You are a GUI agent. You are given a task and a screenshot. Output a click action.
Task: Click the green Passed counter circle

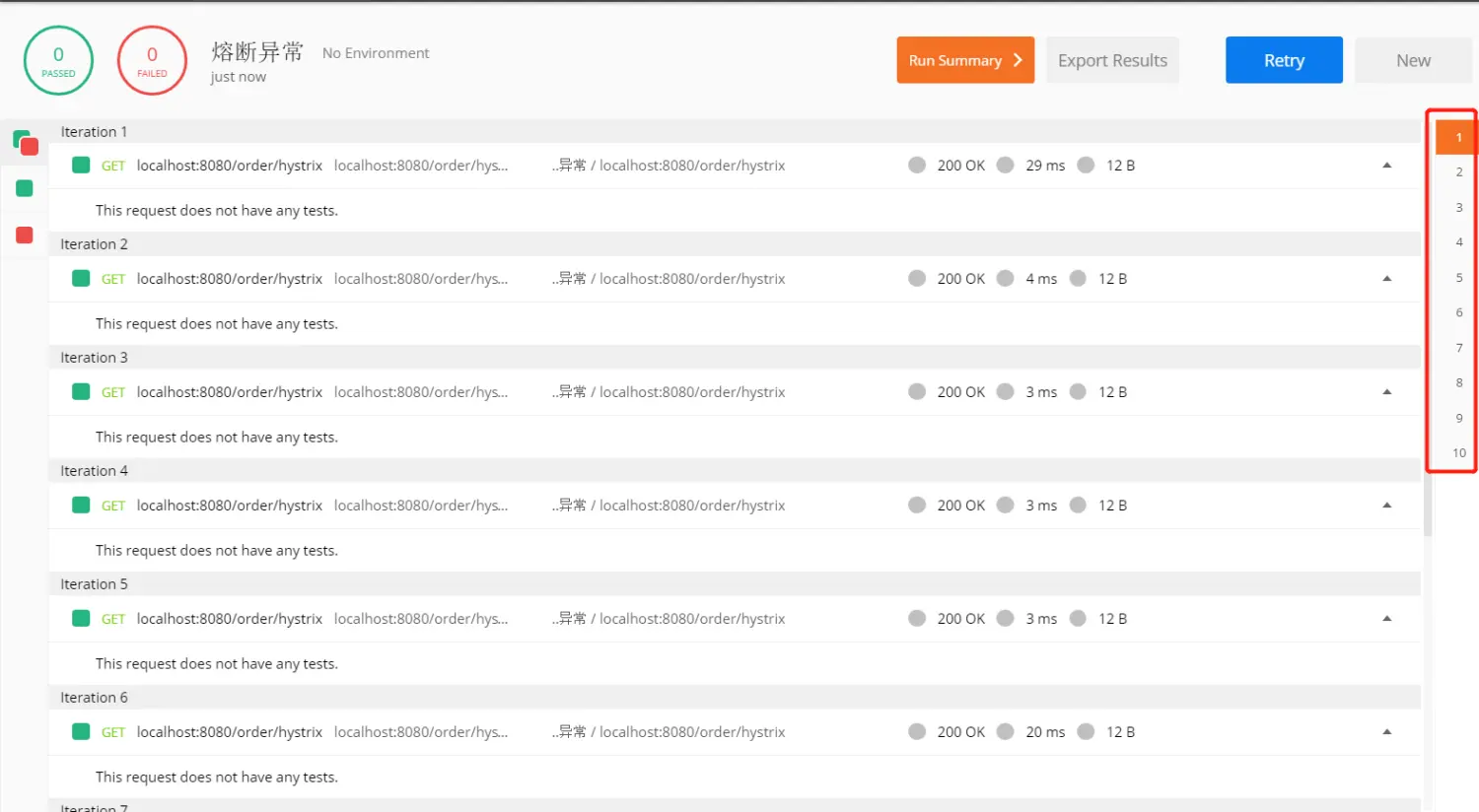tap(58, 61)
